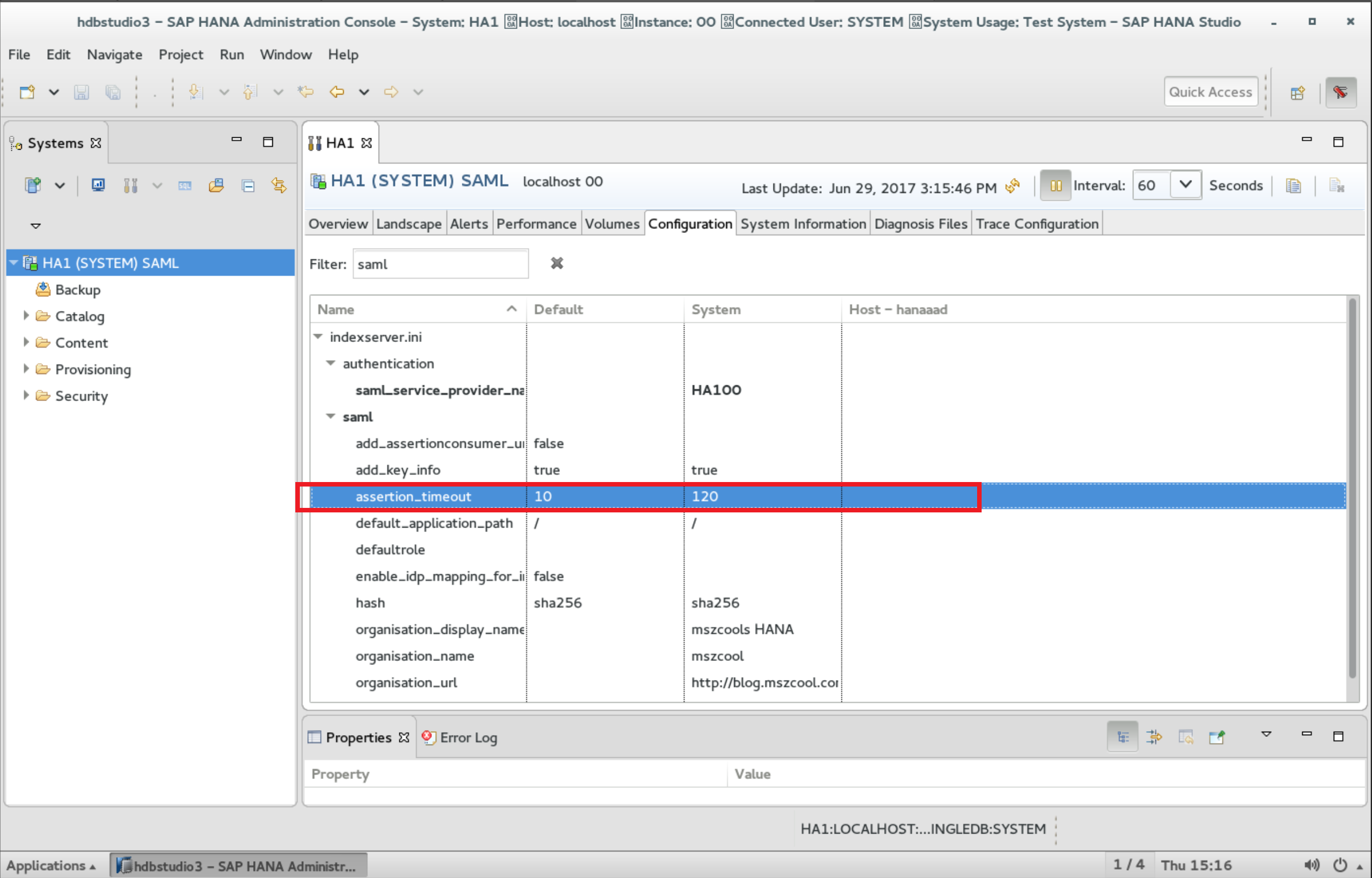Collapse the indexserver.ini section
This screenshot has width=1372, height=878.
(x=318, y=337)
